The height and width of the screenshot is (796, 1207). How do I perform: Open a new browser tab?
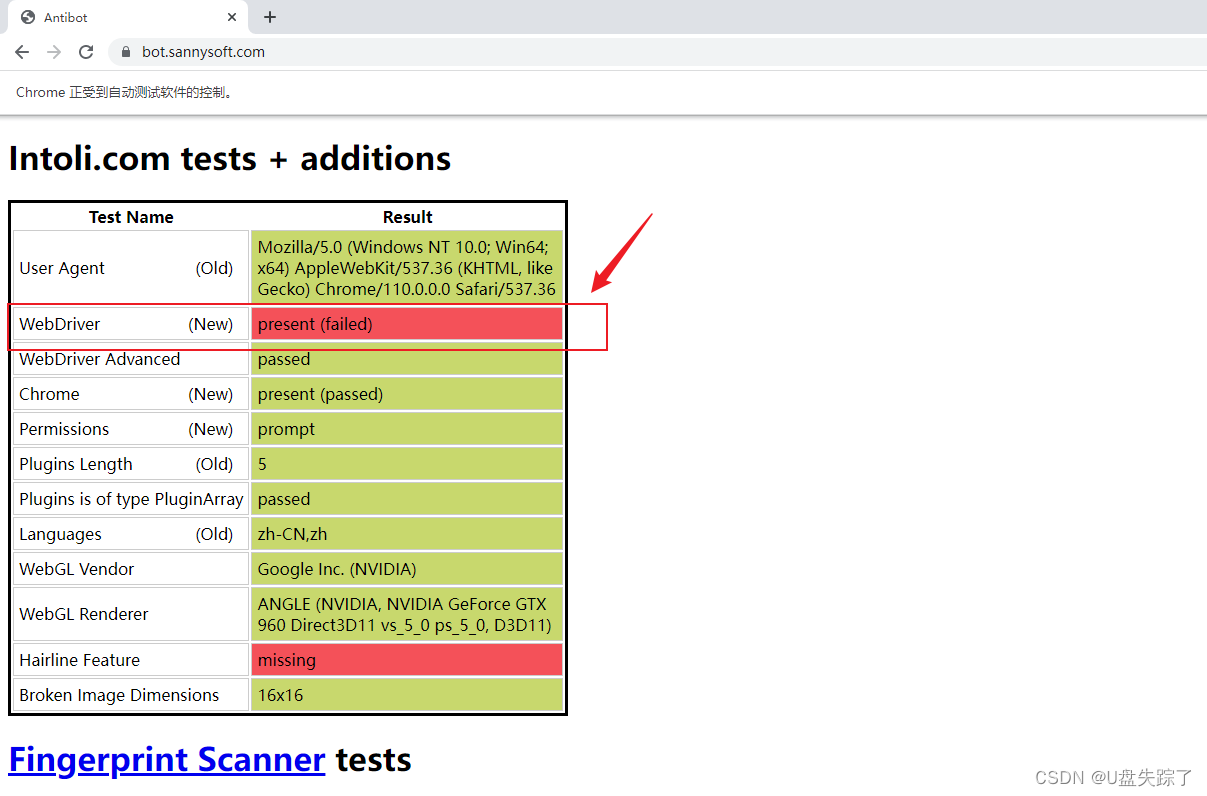click(x=270, y=17)
